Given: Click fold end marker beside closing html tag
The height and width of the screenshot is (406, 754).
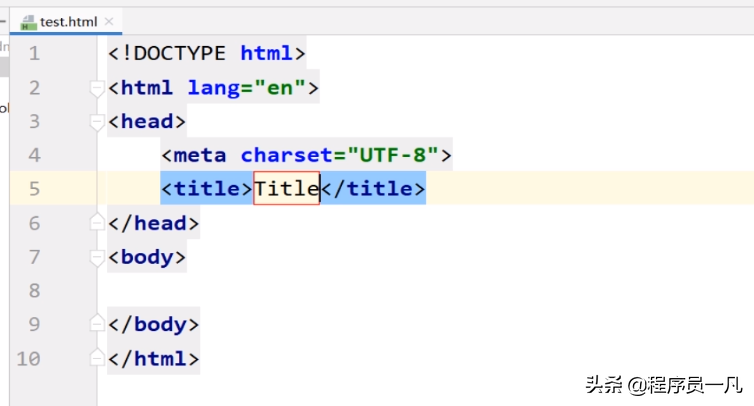Looking at the screenshot, I should (x=97, y=358).
